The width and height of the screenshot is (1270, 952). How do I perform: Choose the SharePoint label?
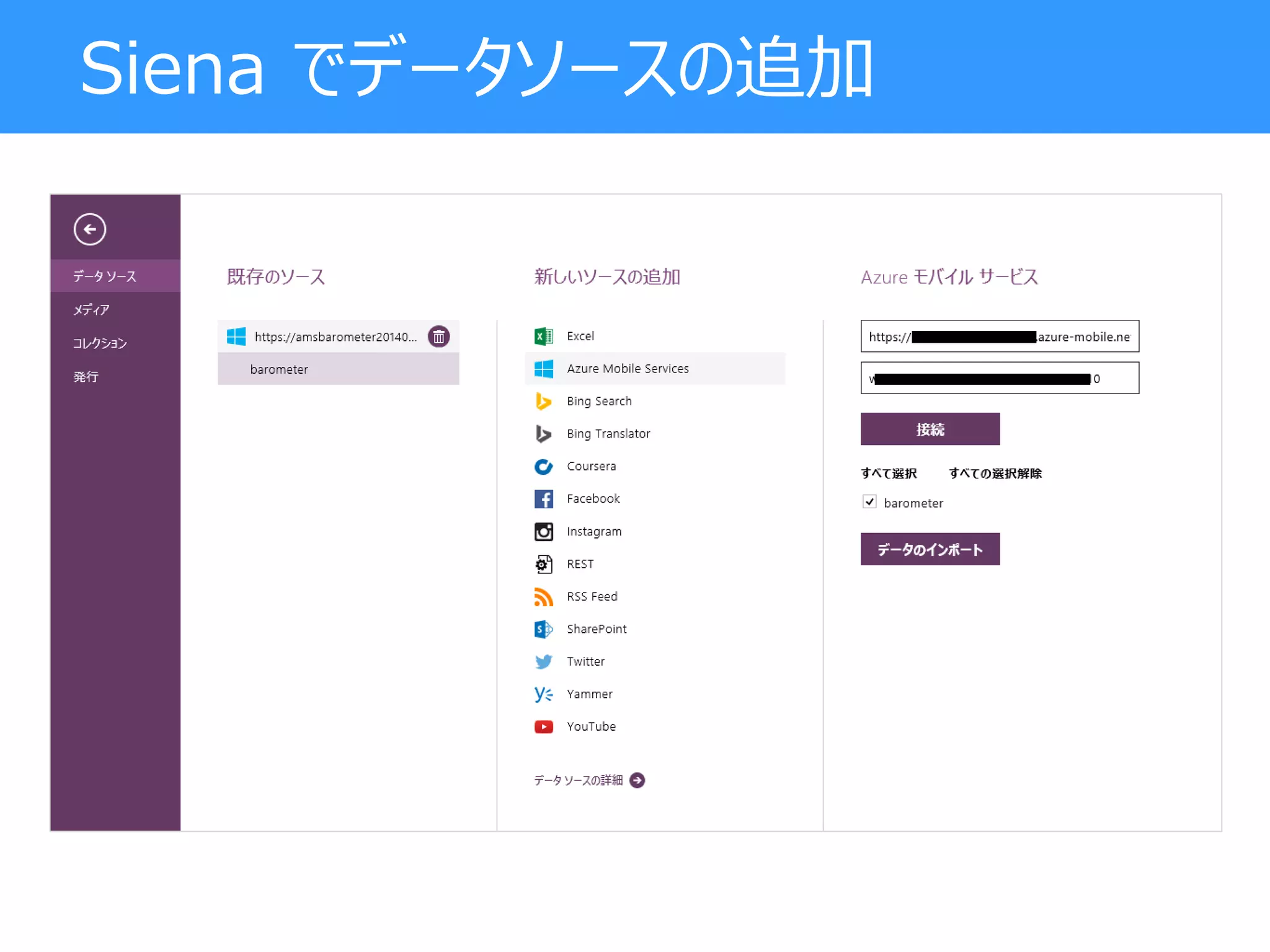(597, 629)
